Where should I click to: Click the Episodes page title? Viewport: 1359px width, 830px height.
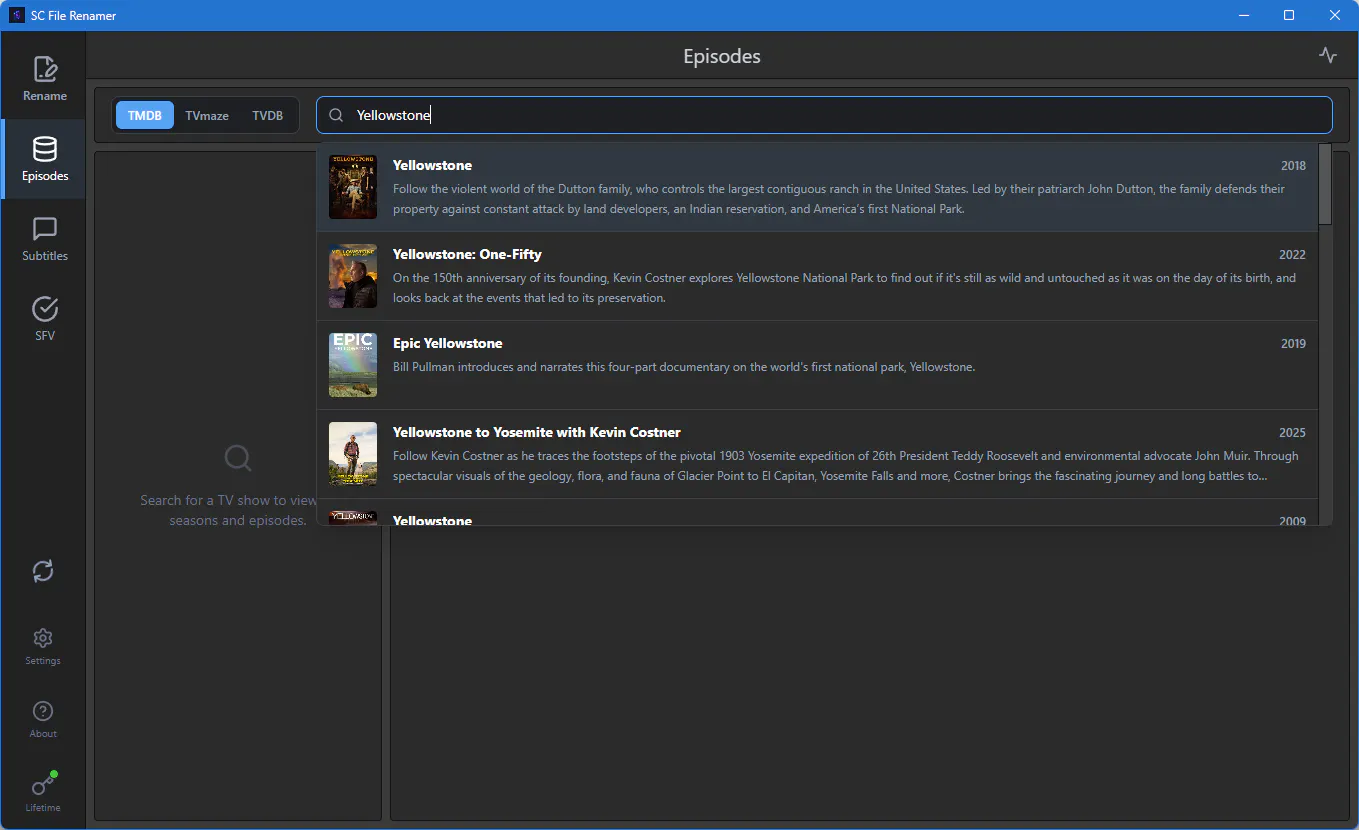coord(722,56)
